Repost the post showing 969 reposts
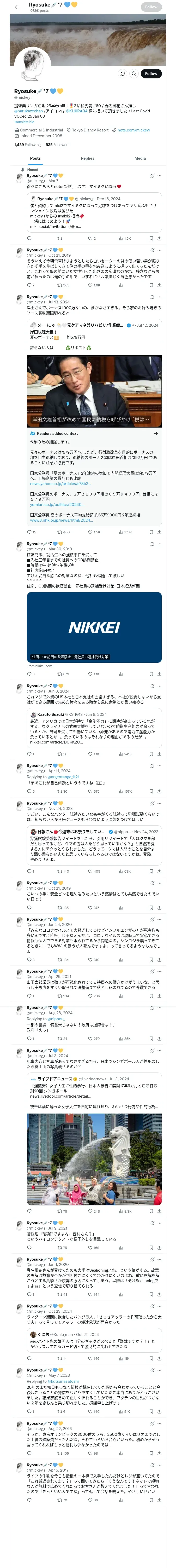Image resolution: width=176 pixels, height=1568 pixels. tap(59, 285)
